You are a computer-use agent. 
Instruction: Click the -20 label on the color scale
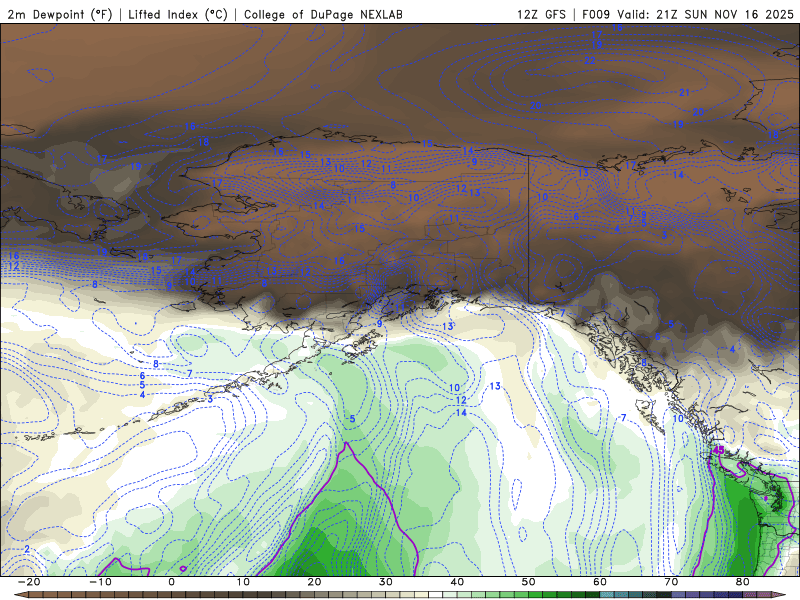coord(29,582)
